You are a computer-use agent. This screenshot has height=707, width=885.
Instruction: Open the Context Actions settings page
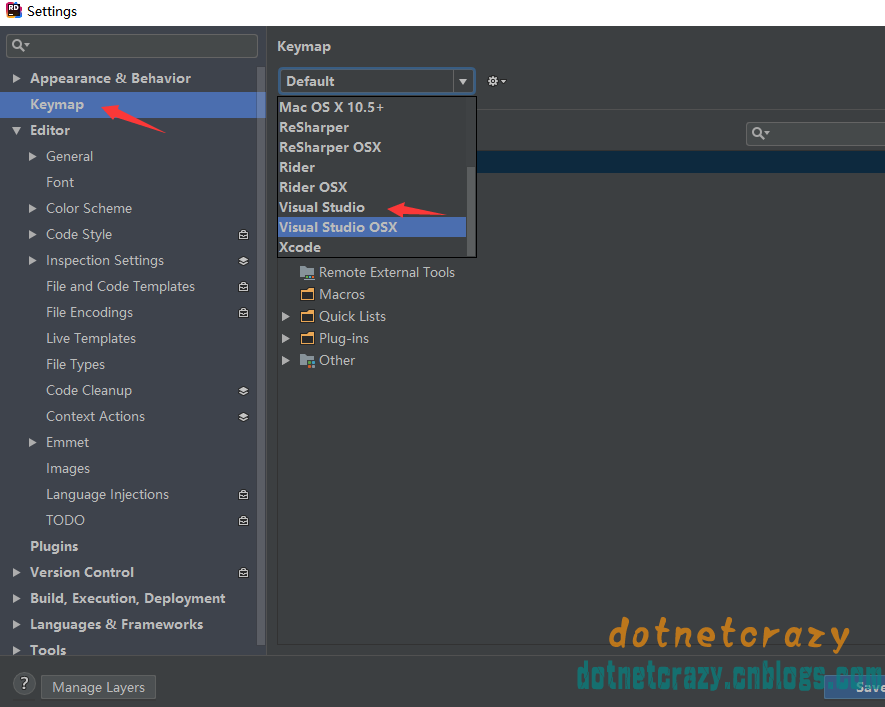pyautogui.click(x=95, y=416)
